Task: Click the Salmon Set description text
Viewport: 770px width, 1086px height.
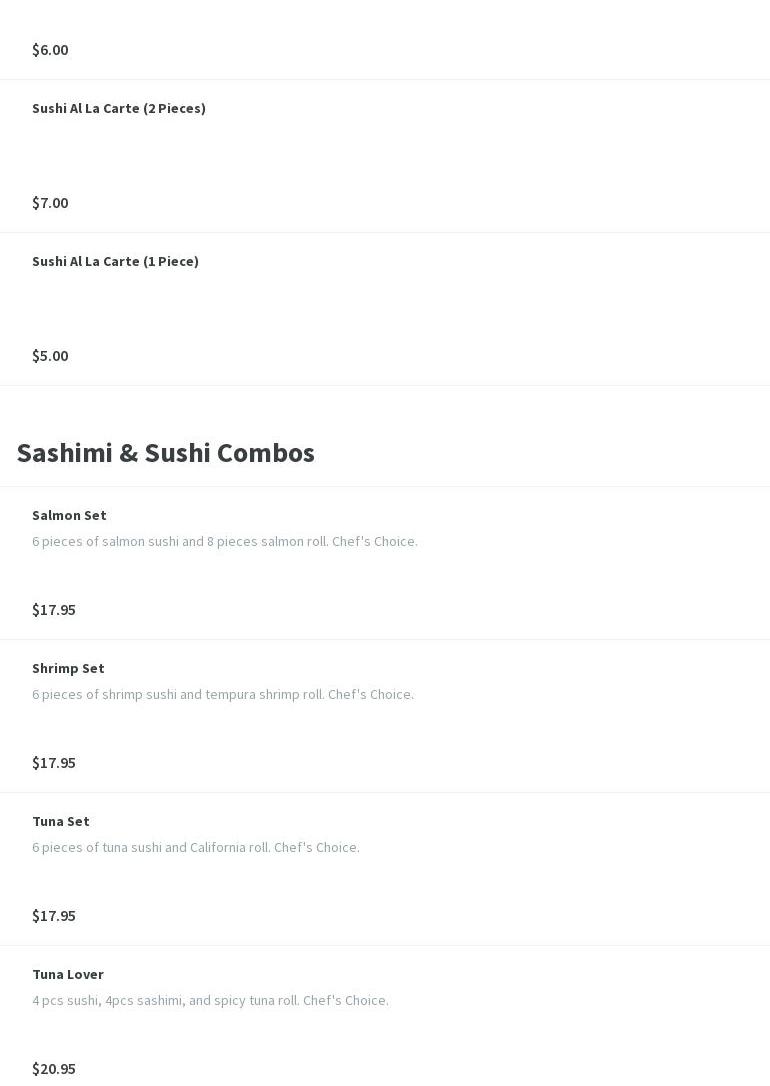Action: tap(225, 541)
